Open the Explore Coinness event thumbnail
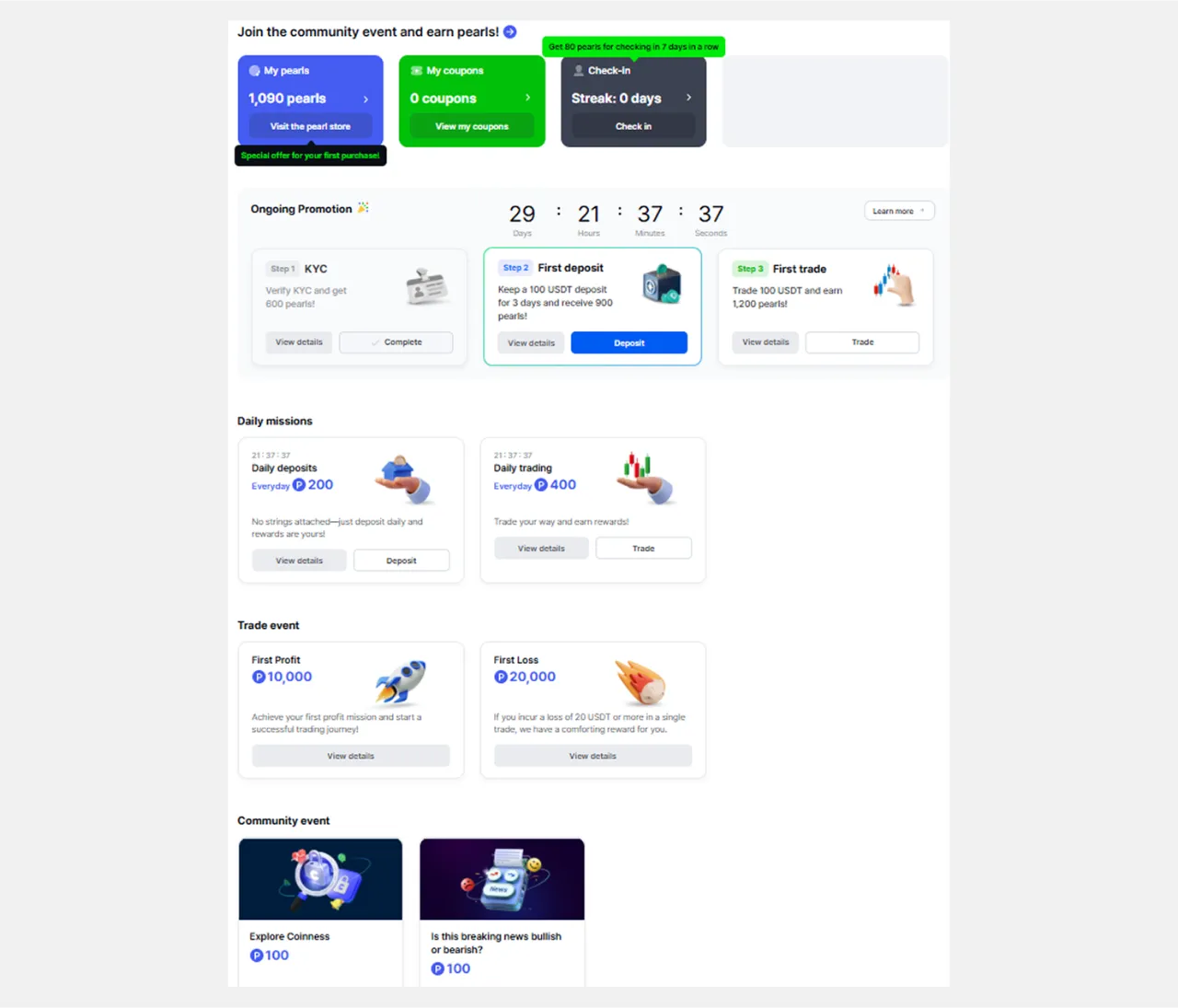This screenshot has height=1008, width=1178. (x=320, y=879)
